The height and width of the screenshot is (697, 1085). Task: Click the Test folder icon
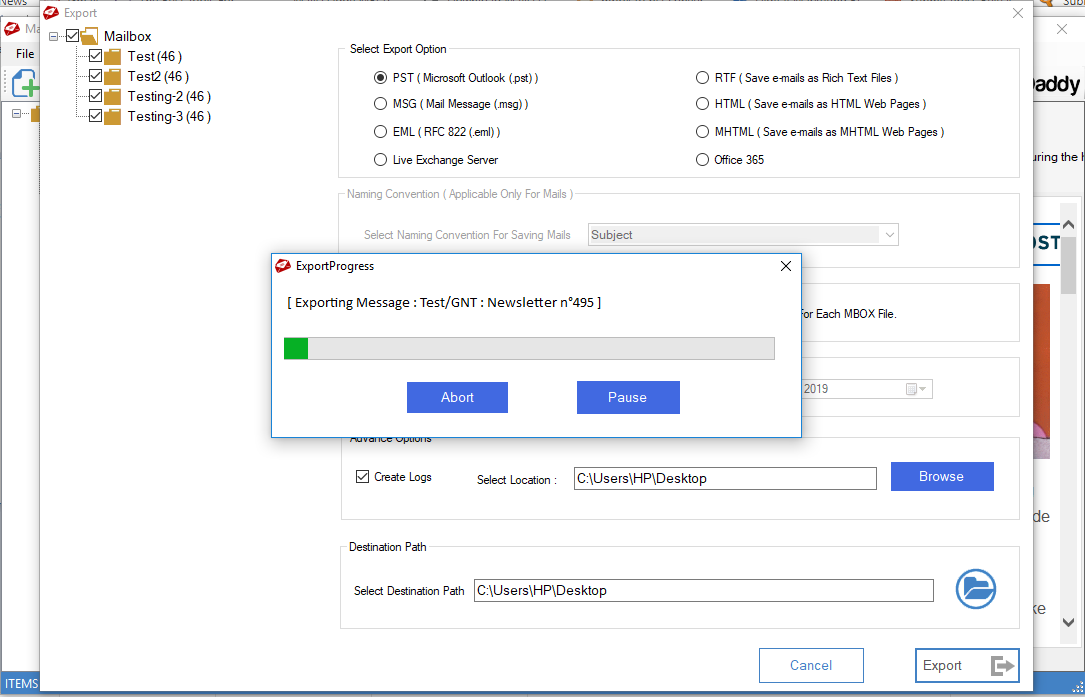pos(112,56)
